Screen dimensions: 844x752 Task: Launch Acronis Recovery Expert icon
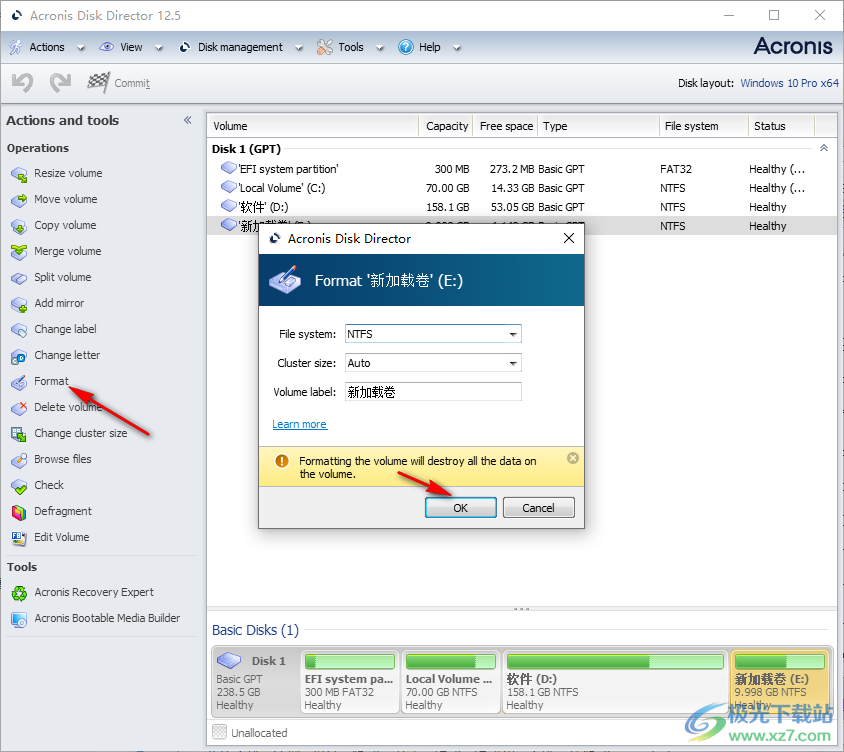tap(19, 593)
